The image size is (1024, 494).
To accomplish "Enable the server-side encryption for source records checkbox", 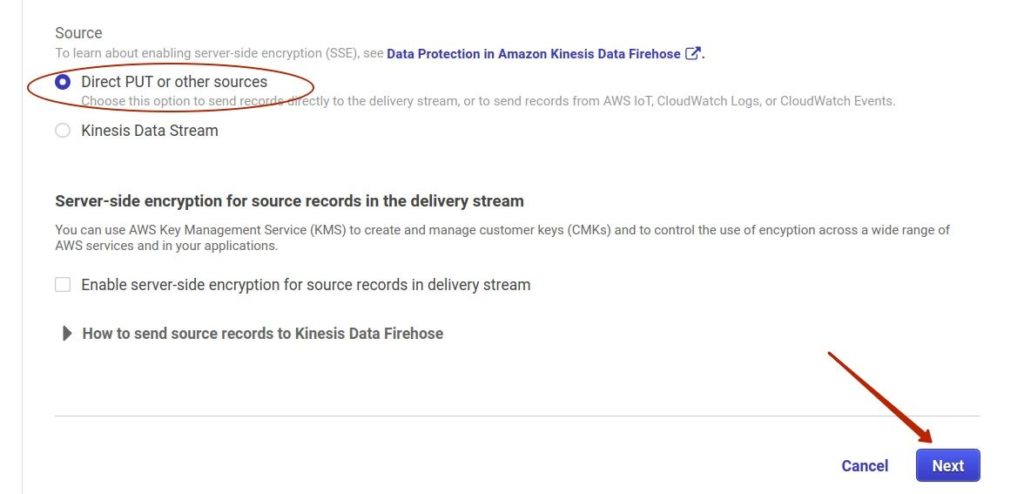I will point(63,285).
